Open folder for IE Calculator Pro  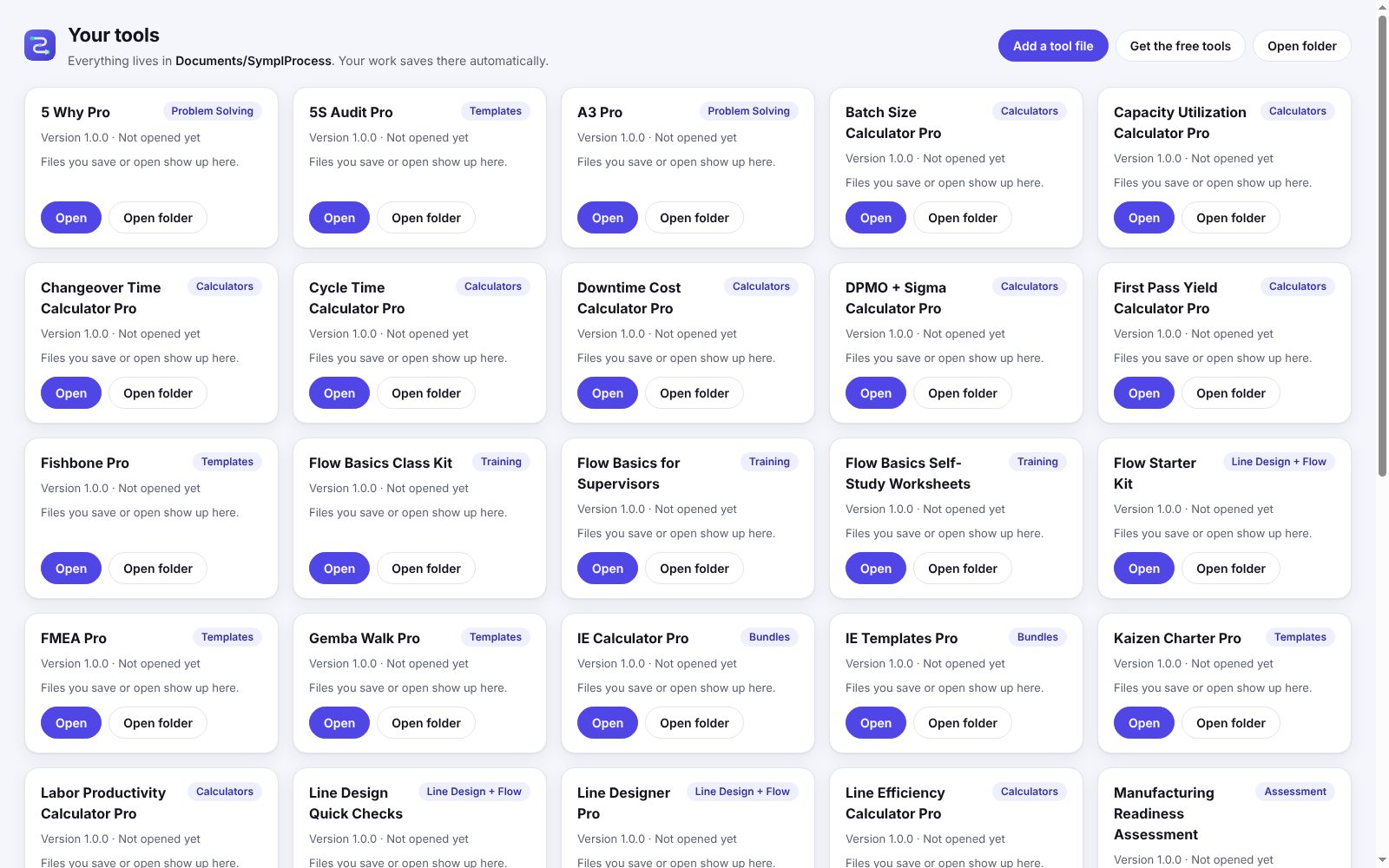coord(694,723)
